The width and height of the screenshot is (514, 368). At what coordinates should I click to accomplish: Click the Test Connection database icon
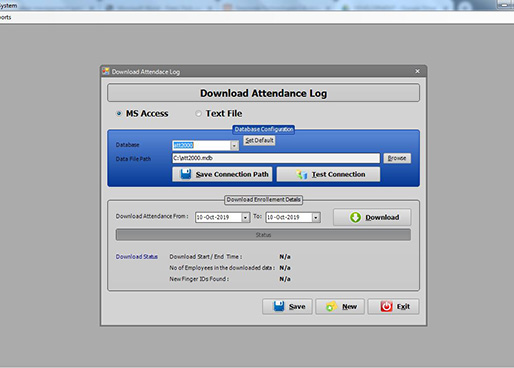pos(302,174)
